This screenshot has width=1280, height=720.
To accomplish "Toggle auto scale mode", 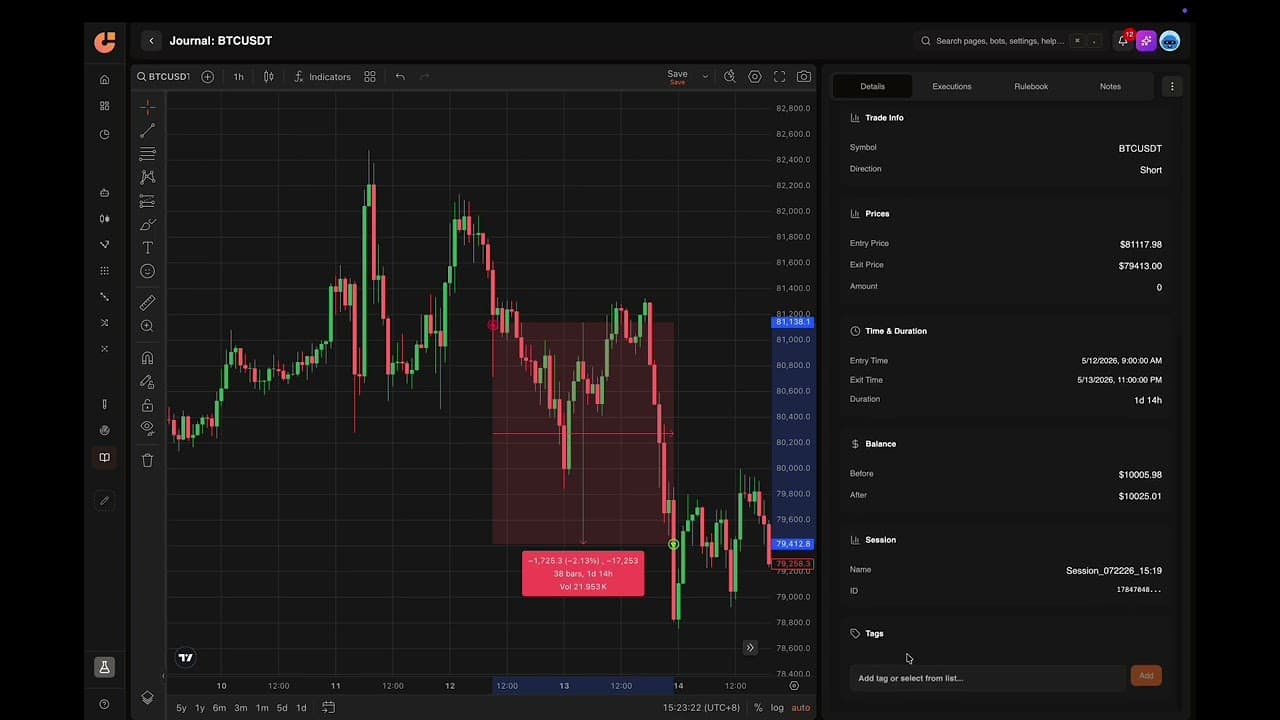I will click(801, 708).
